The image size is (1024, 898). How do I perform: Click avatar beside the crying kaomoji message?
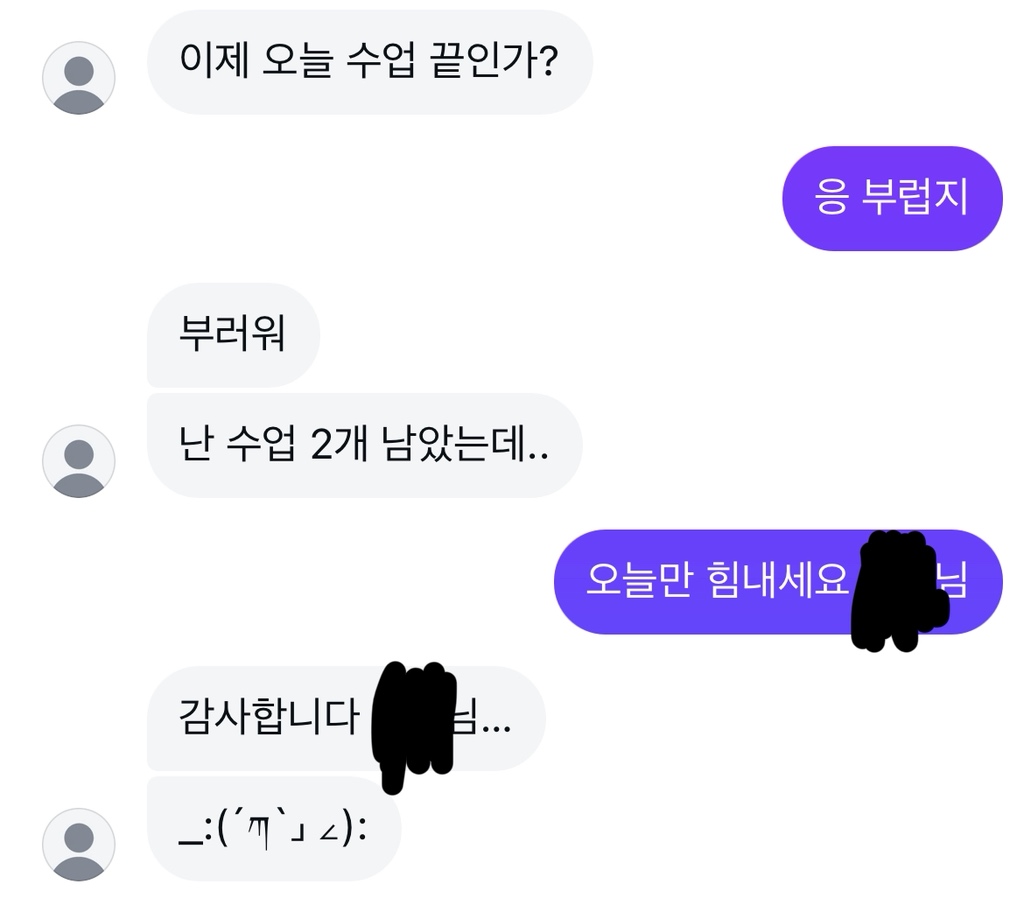click(79, 844)
